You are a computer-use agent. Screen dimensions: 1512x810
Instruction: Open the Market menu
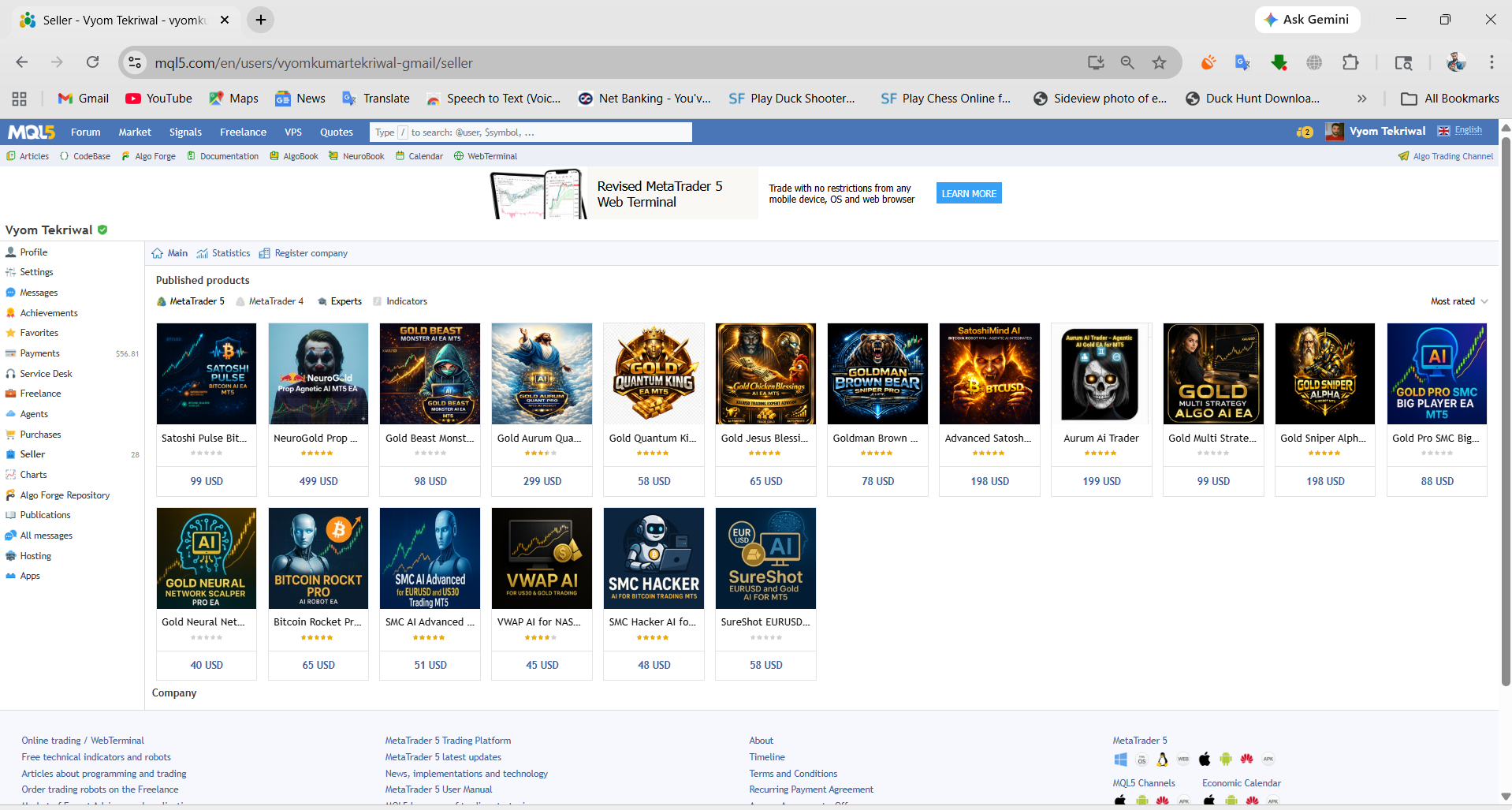135,132
